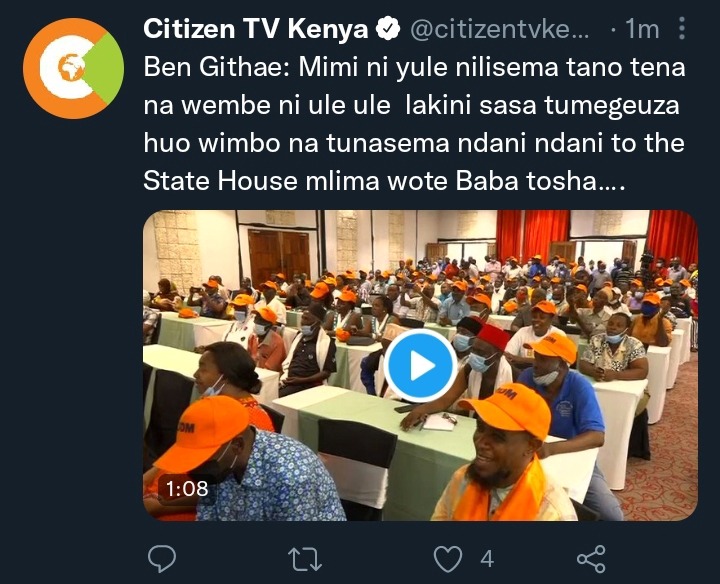720x584 pixels.
Task: Click the Citizen TV Kenya display name
Action: (x=256, y=29)
